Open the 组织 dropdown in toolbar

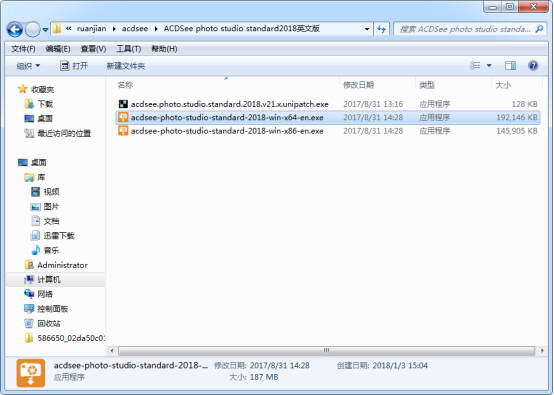pyautogui.click(x=28, y=66)
